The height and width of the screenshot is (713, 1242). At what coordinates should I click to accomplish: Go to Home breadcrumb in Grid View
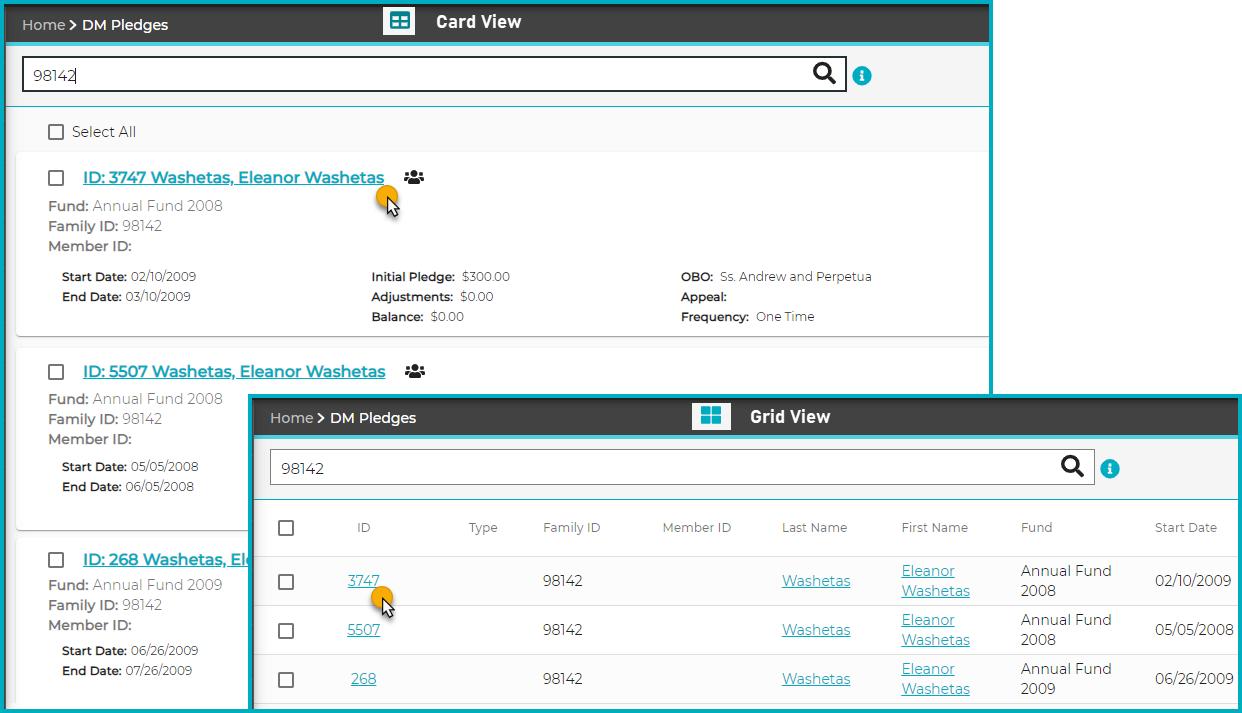[291, 418]
